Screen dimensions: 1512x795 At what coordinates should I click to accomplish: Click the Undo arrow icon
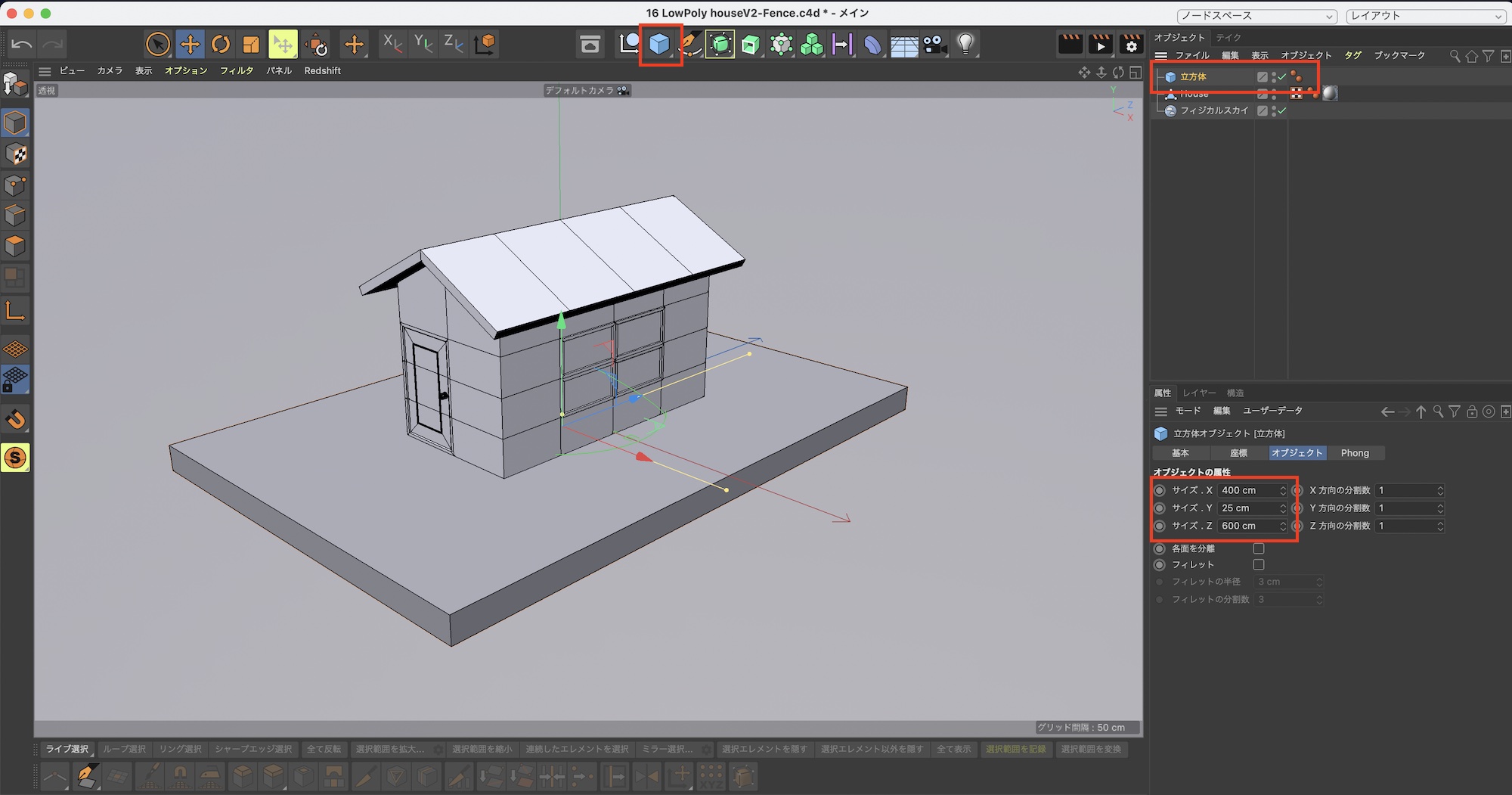(22, 45)
